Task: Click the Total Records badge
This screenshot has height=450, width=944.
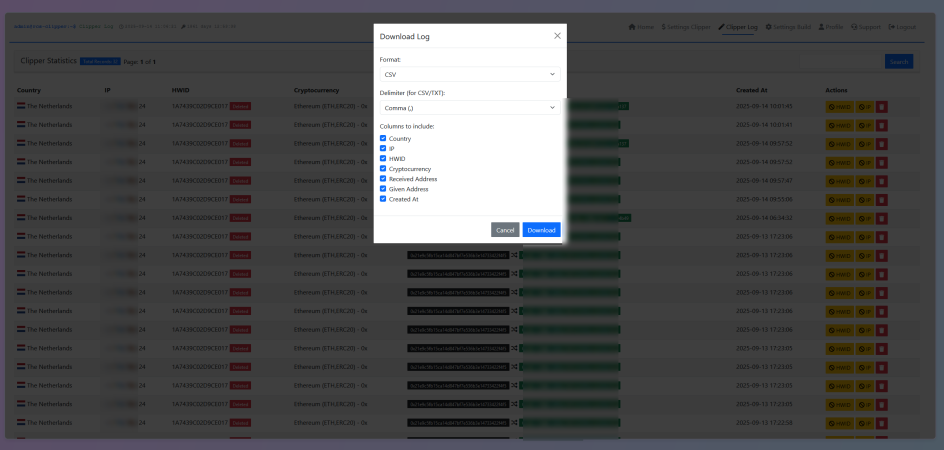Action: (100, 61)
